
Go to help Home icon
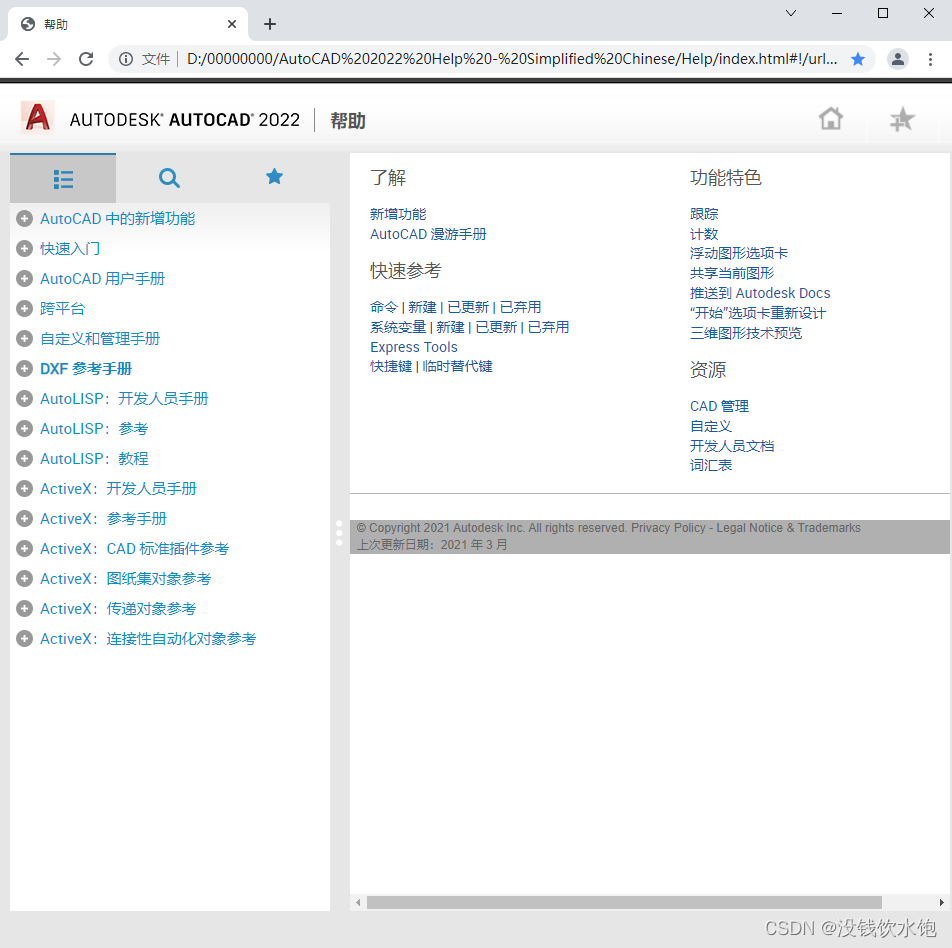[830, 119]
